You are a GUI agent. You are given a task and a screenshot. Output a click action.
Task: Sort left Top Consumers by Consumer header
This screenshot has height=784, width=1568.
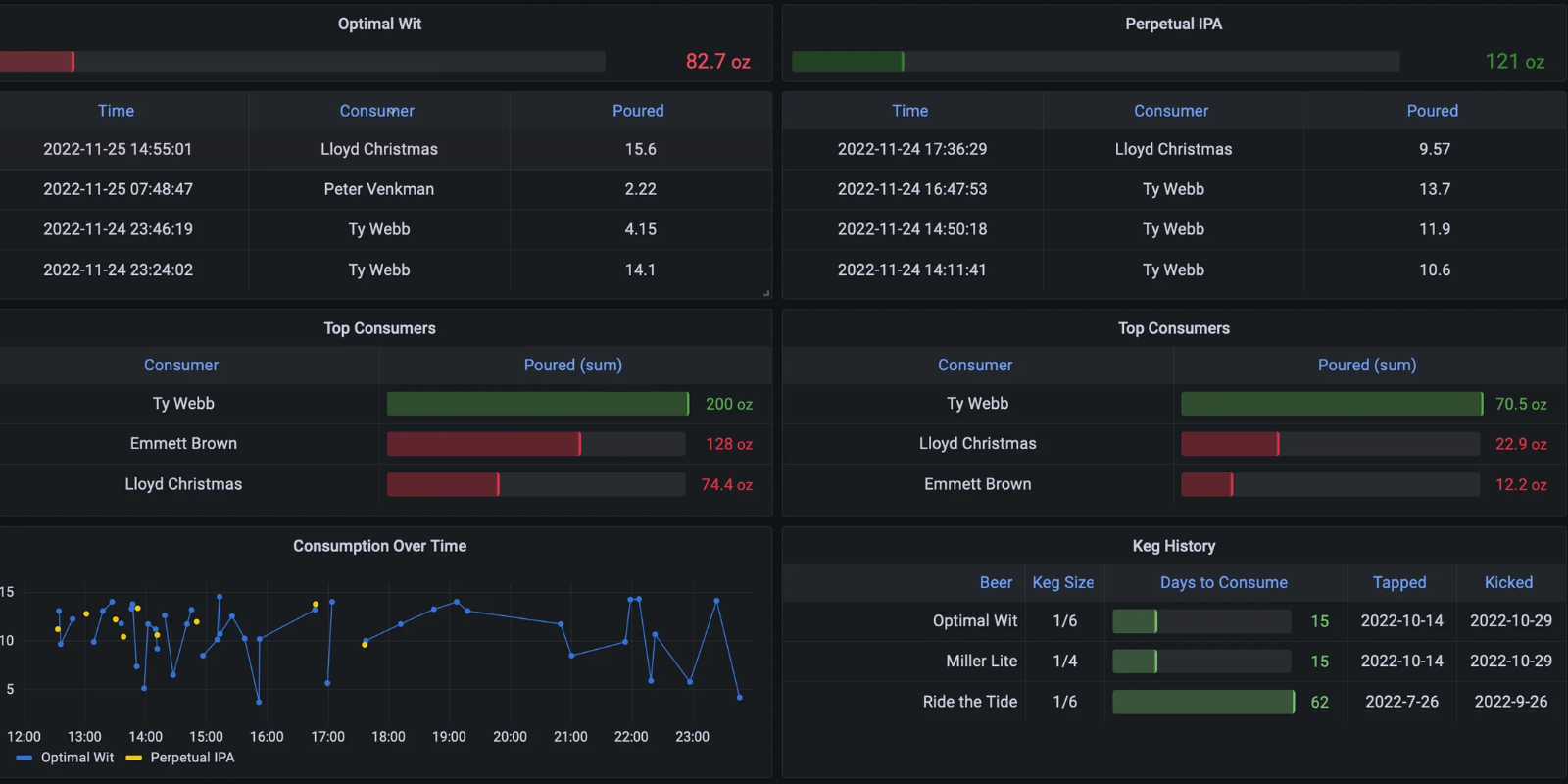coord(181,365)
